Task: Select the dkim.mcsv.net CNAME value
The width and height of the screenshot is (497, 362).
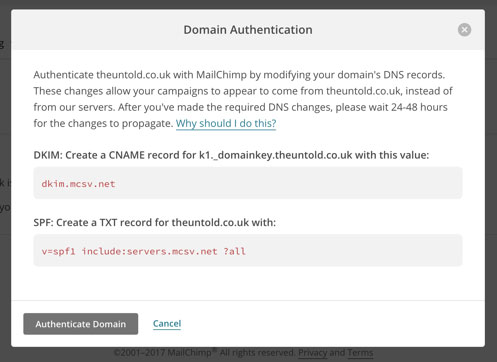Action: tap(78, 184)
